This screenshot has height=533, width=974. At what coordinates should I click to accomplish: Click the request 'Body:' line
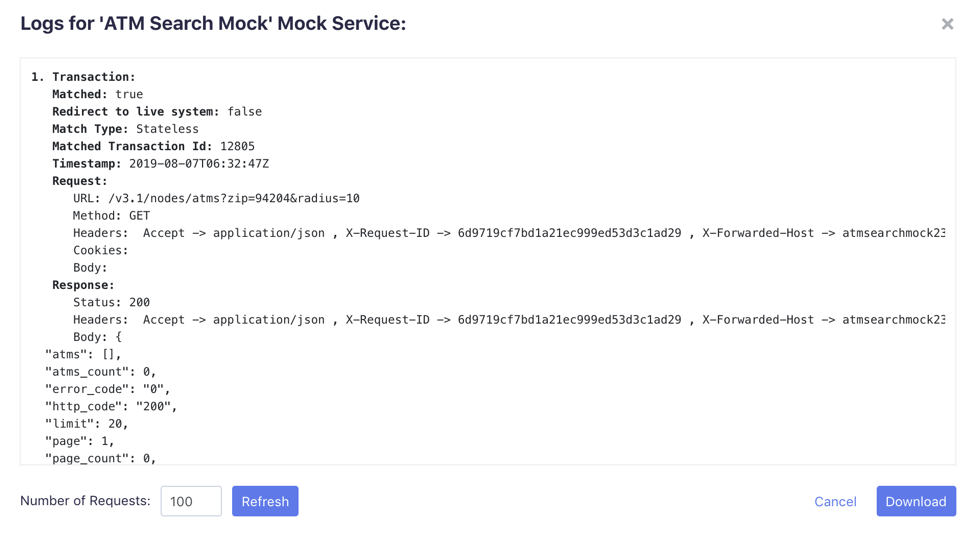point(90,268)
